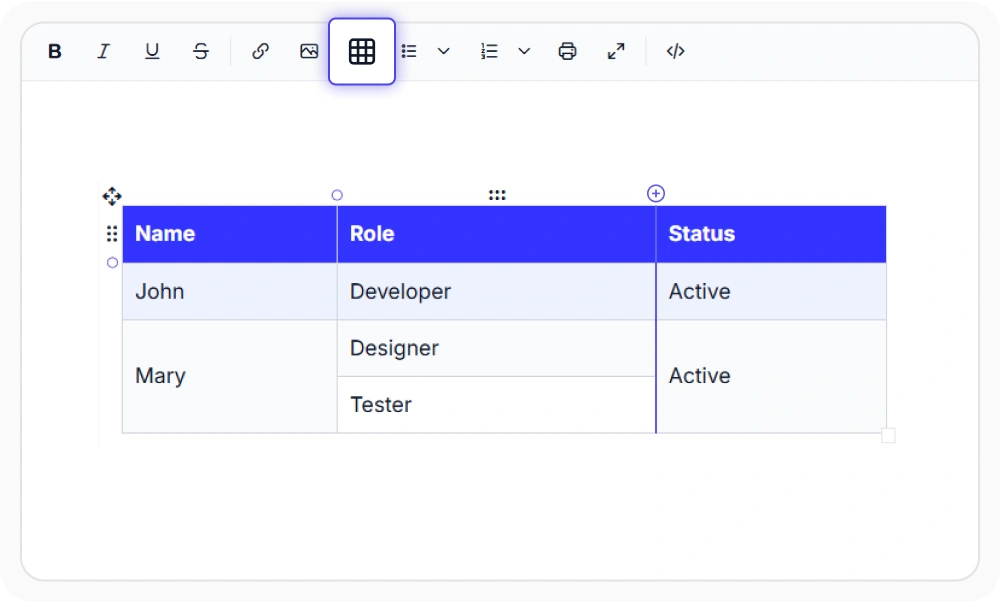1000x602 pixels.
Task: Apply underline formatting
Action: coord(152,51)
